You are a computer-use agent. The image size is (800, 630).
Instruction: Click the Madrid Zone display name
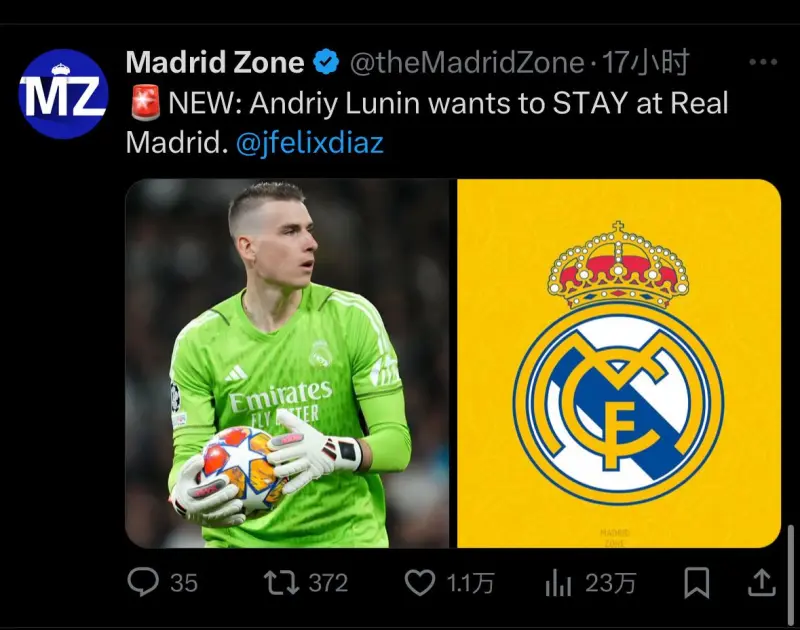(x=215, y=62)
